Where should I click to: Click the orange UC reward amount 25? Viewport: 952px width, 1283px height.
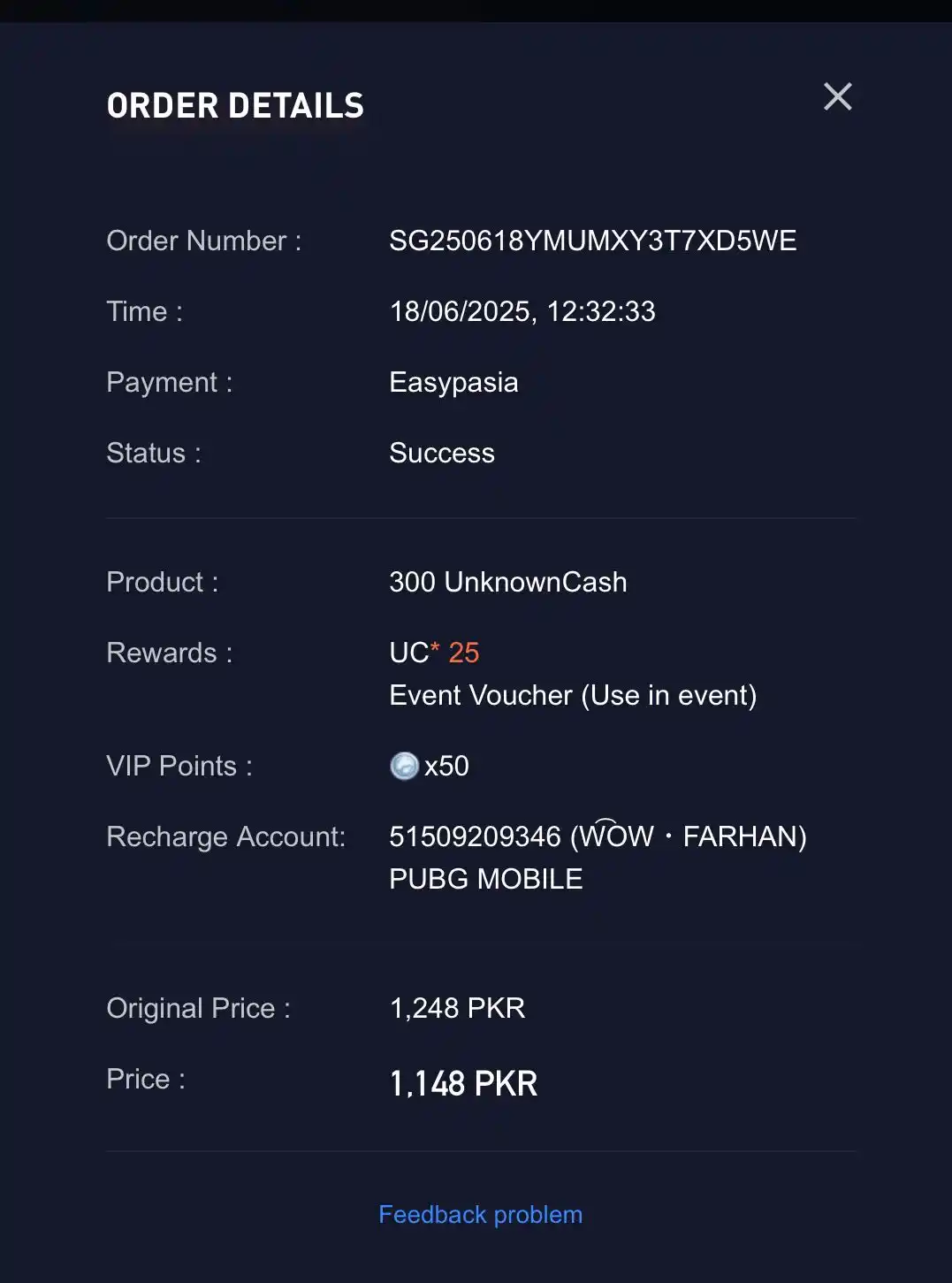click(x=464, y=653)
